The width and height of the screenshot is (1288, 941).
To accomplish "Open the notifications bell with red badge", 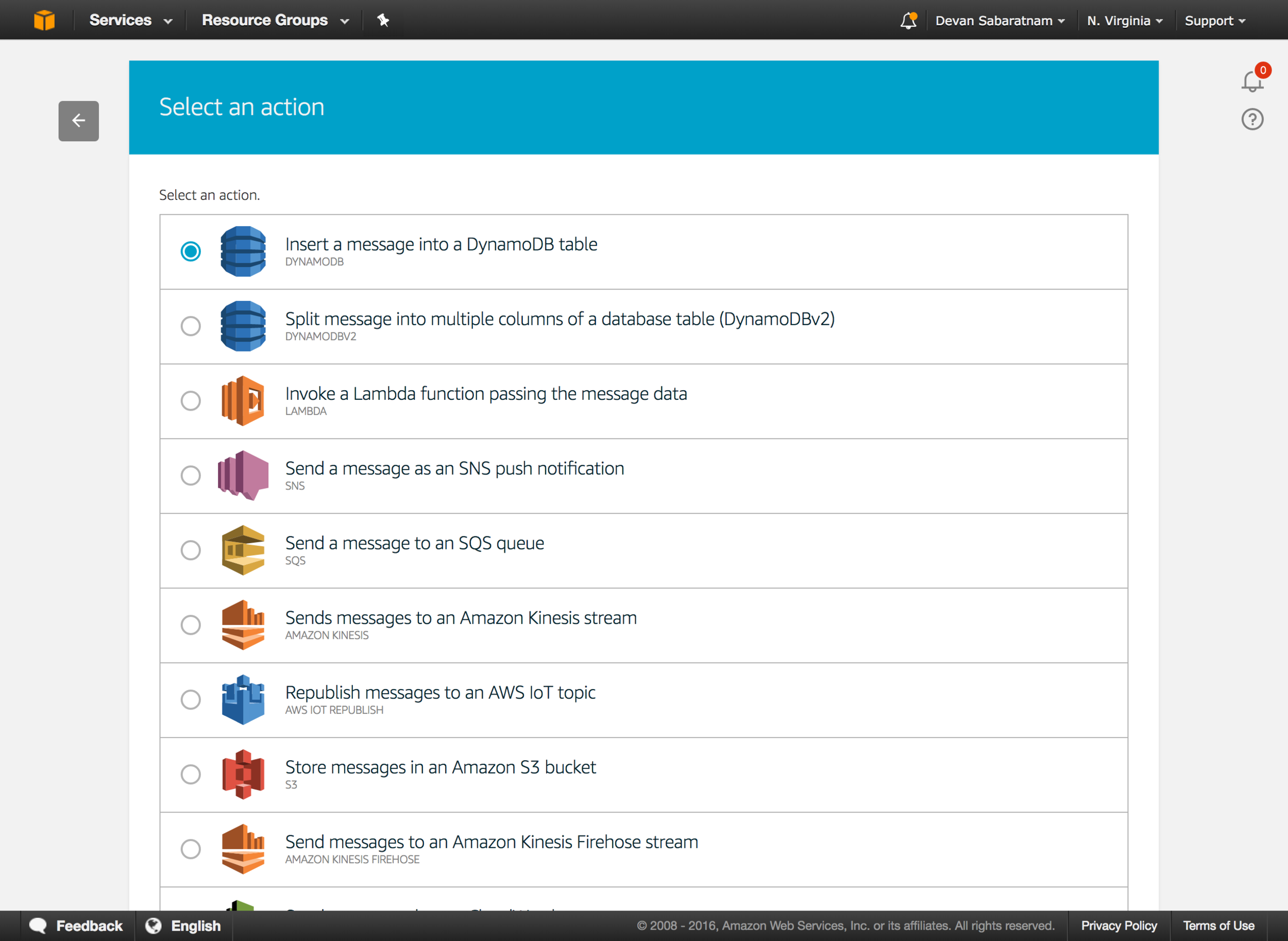I will (1253, 79).
